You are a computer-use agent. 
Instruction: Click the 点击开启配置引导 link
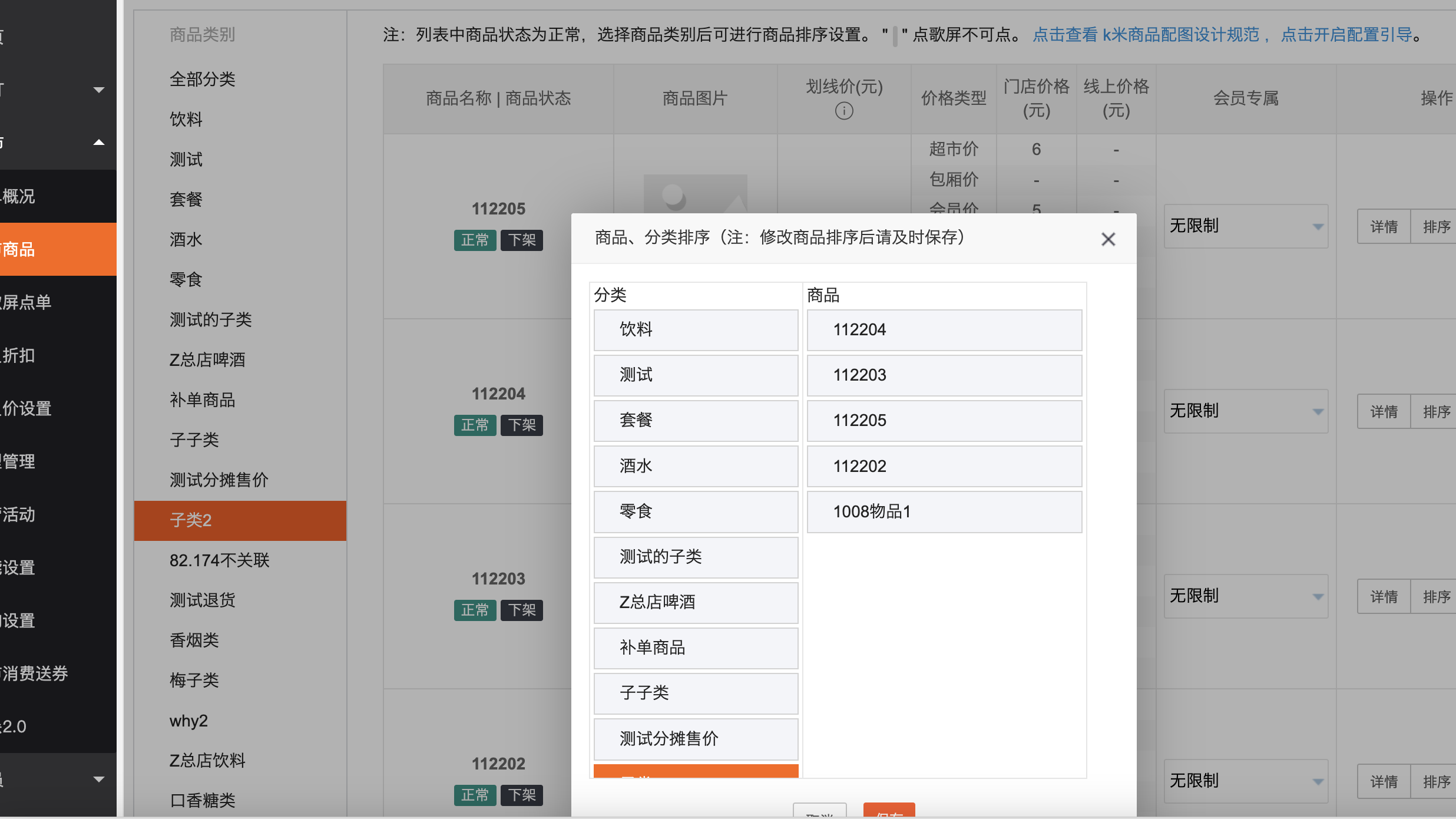(1346, 35)
